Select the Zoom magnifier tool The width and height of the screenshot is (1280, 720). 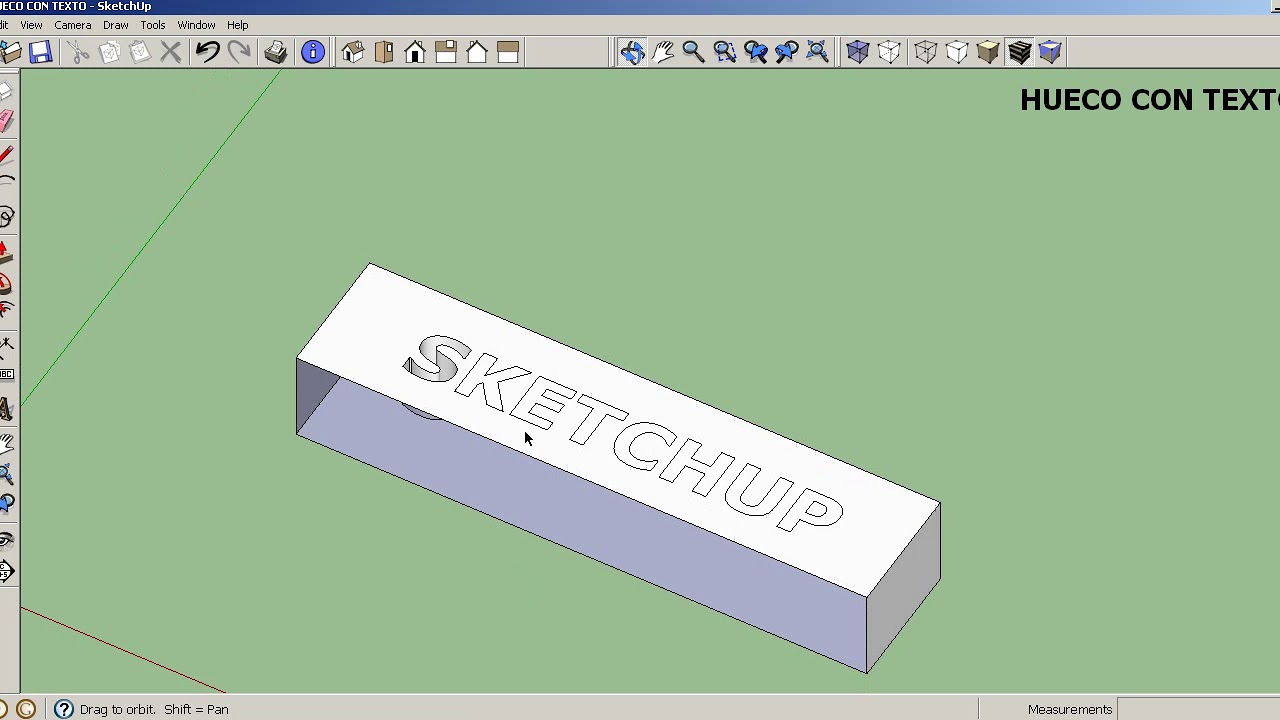(693, 52)
